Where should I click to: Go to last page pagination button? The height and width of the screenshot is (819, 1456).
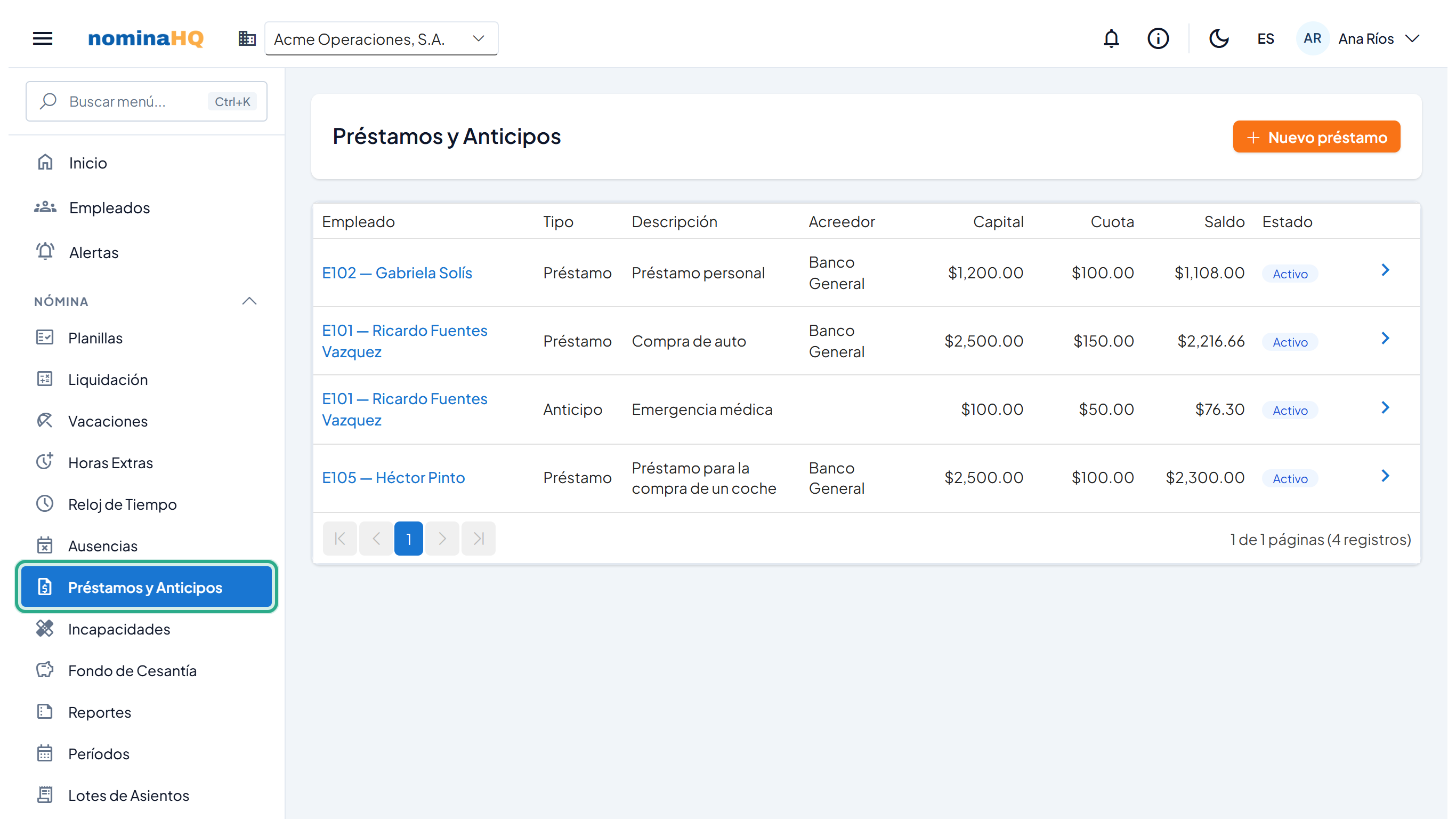click(x=479, y=539)
